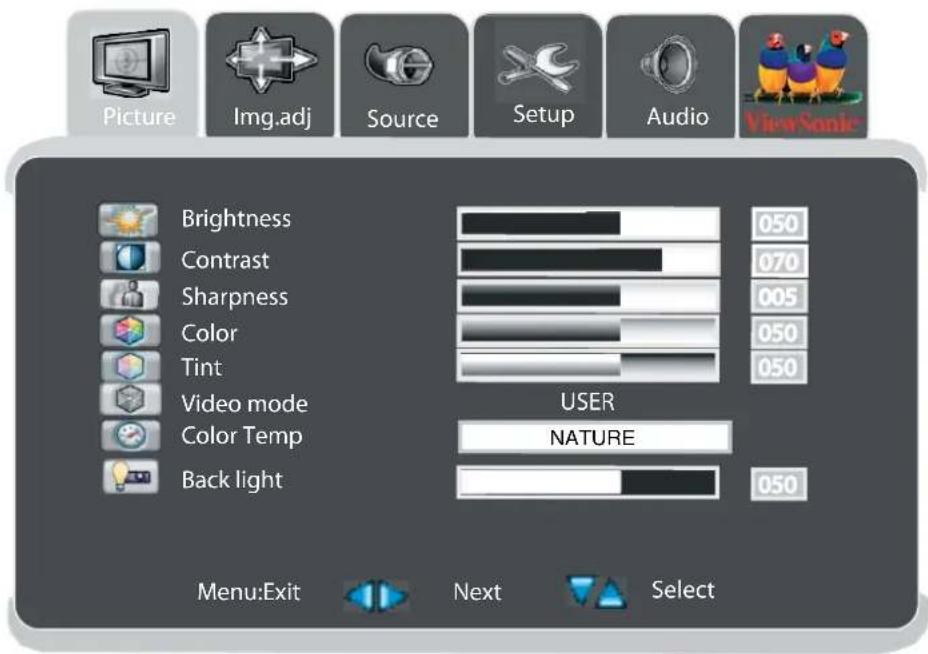Click the Contrast value box 070
928x654 pixels.
coord(779,262)
